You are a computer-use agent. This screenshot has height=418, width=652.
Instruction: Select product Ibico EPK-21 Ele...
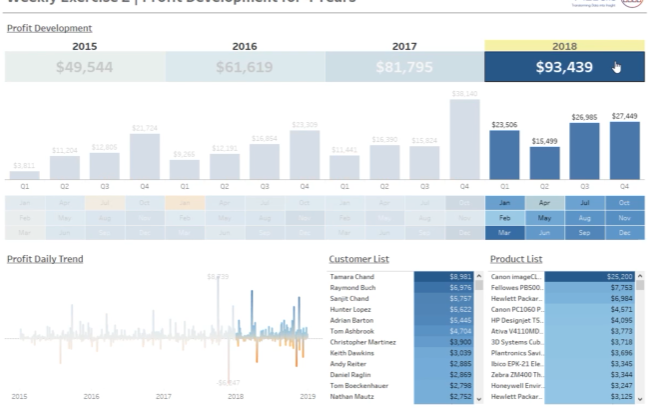562,364
